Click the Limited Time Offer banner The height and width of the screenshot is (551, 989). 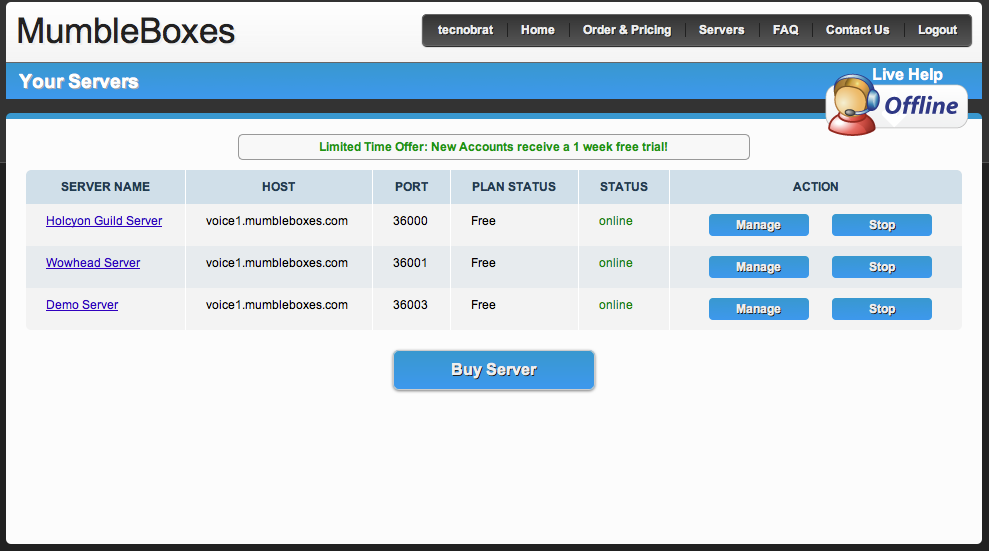494,147
